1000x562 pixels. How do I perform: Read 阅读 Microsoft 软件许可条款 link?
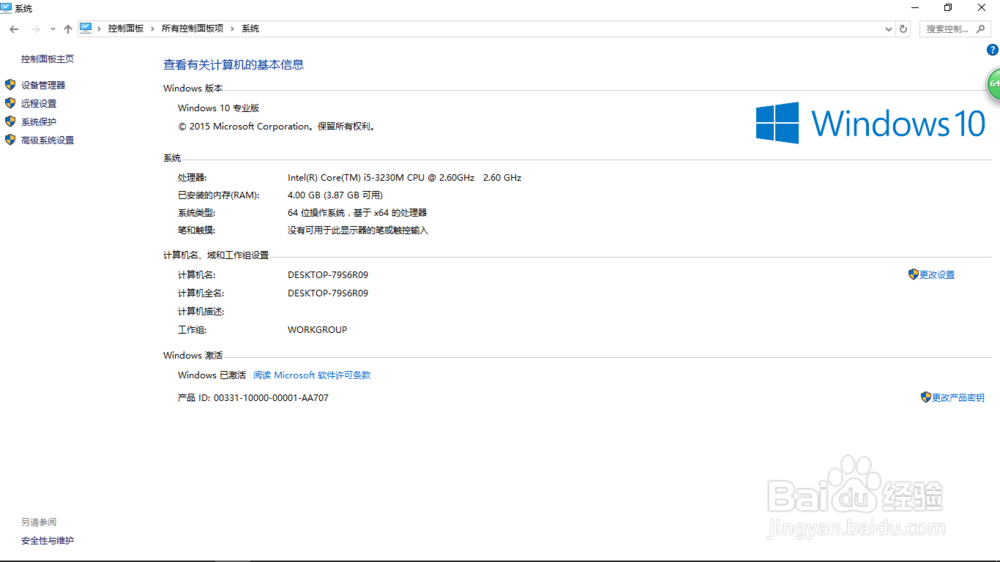tap(312, 375)
